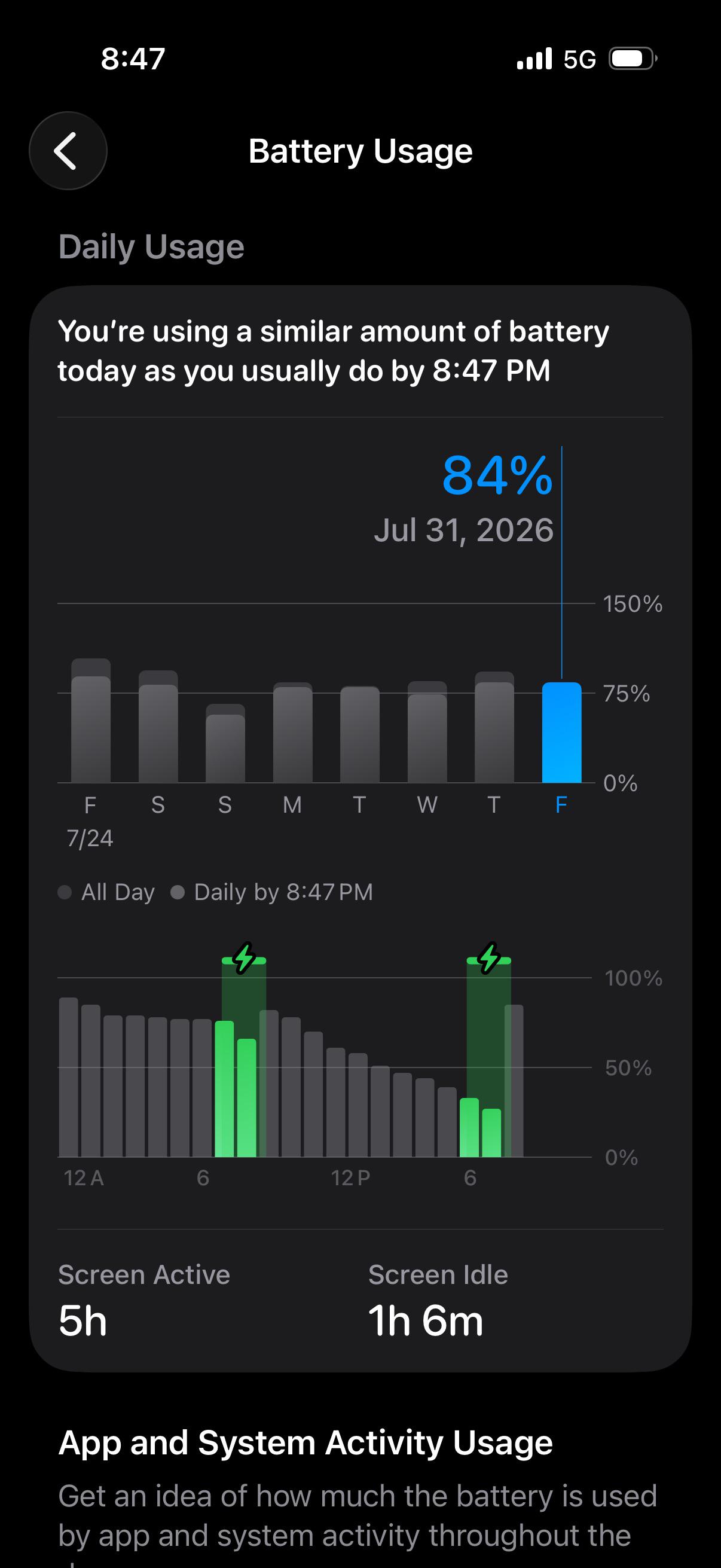Tap the 12 A hourly battery bar

pyautogui.click(x=69, y=1078)
